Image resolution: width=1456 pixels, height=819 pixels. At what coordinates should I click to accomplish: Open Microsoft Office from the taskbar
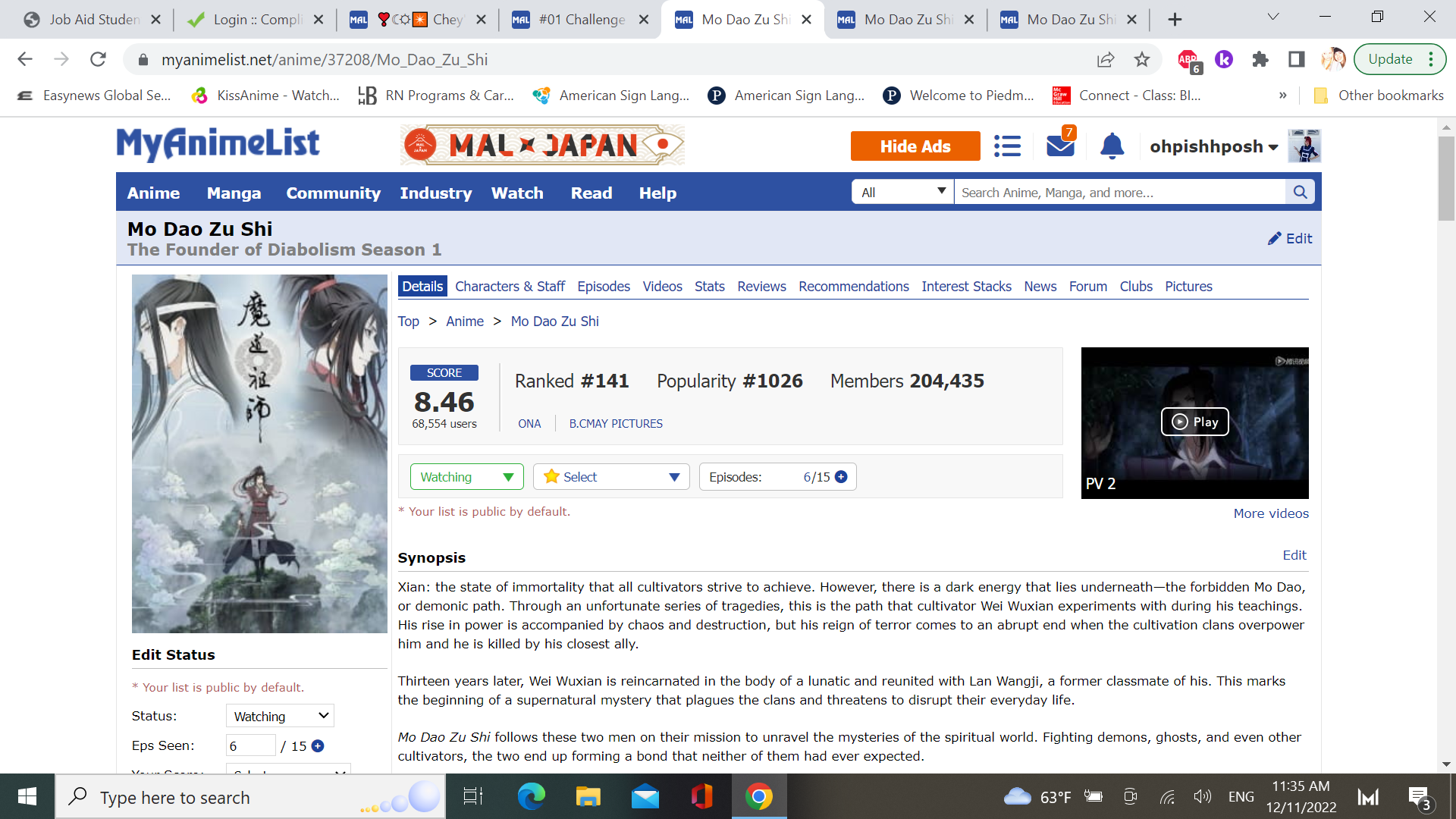pos(702,796)
